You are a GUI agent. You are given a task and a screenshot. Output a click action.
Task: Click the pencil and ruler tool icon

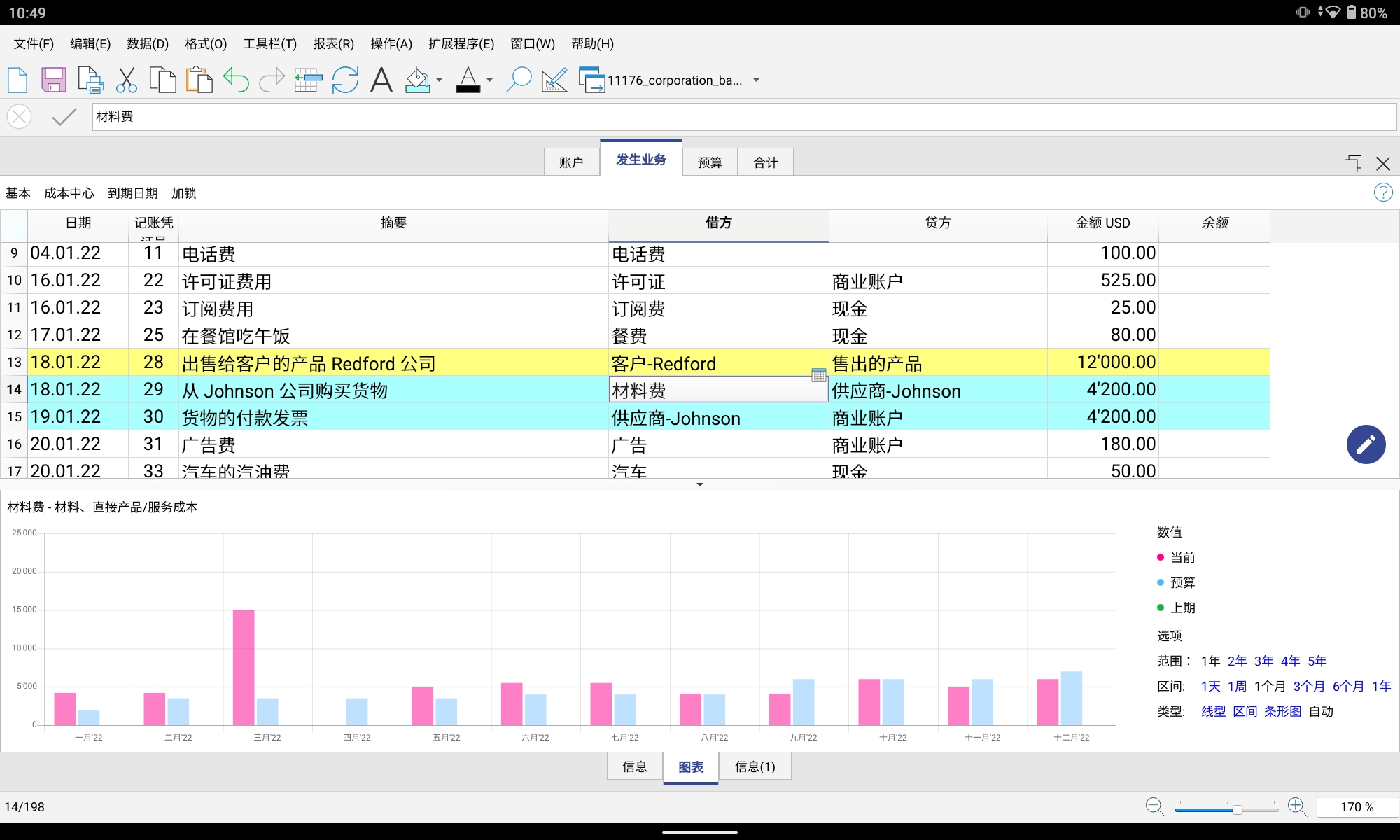coord(554,80)
